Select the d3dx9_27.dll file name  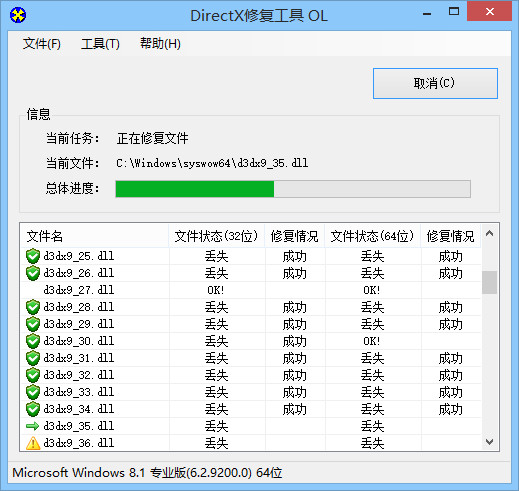79,290
